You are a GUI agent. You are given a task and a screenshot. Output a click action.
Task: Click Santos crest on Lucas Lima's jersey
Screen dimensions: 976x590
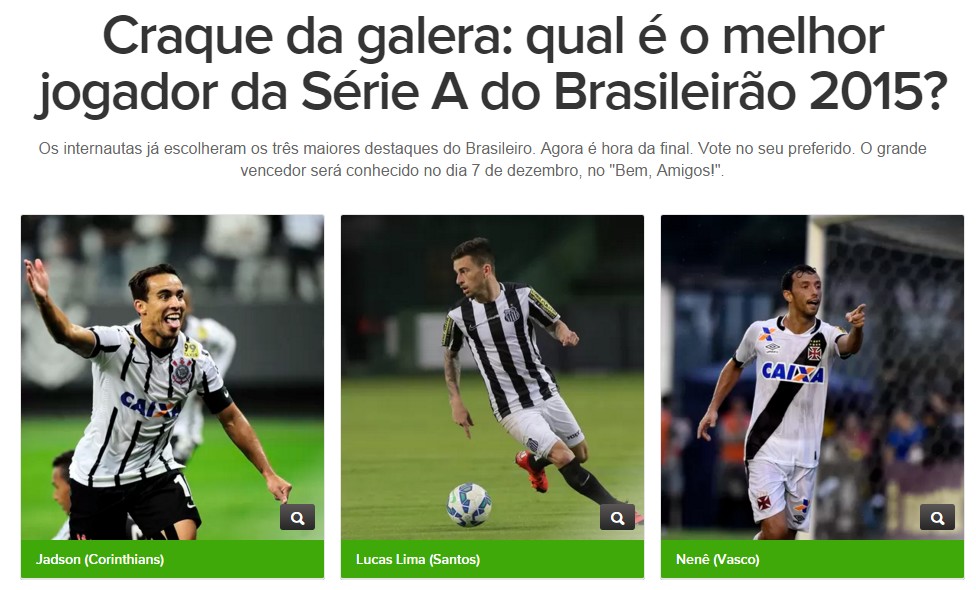coord(512,314)
